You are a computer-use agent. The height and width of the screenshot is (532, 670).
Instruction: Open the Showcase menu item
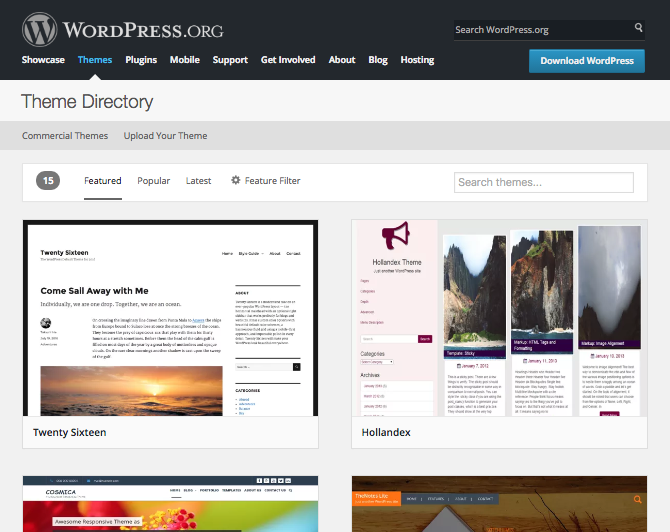43,60
